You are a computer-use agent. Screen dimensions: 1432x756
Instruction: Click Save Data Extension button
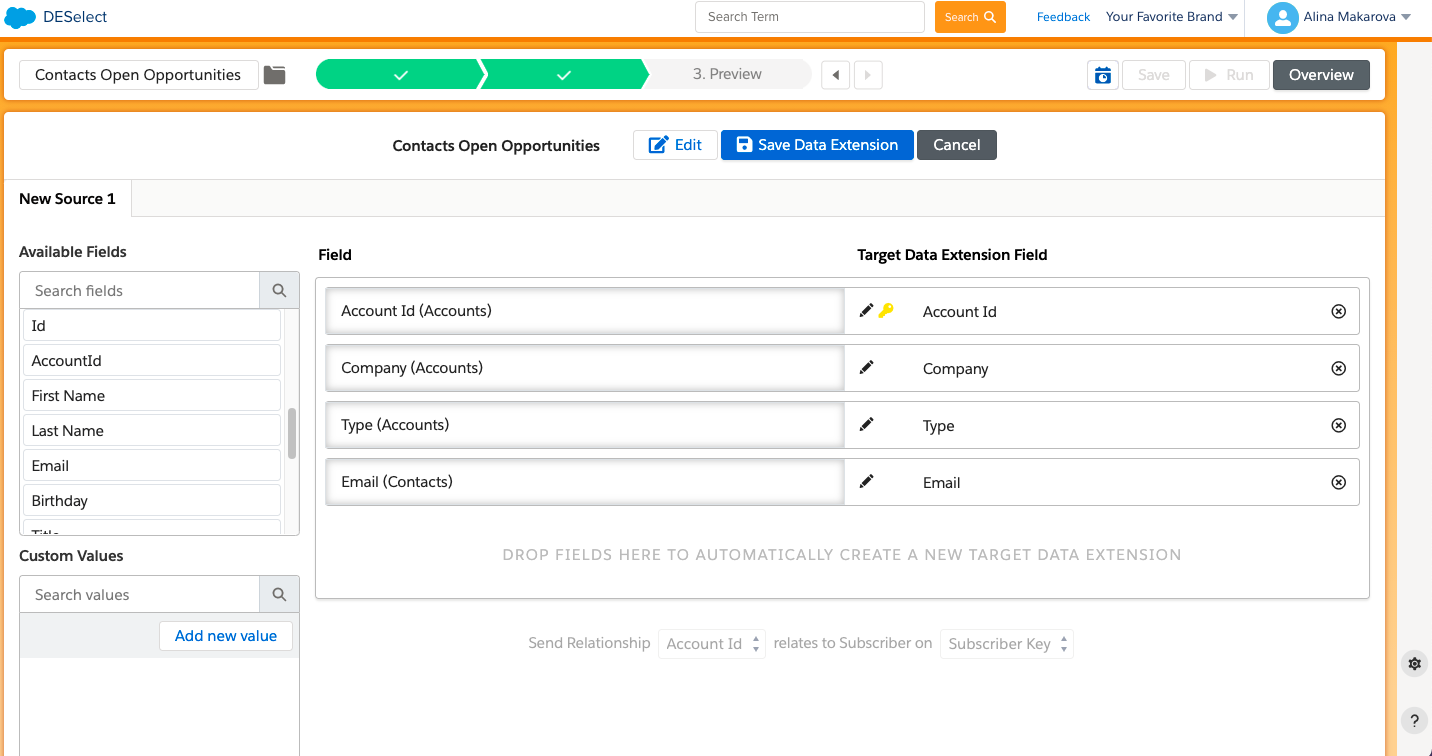coord(816,145)
